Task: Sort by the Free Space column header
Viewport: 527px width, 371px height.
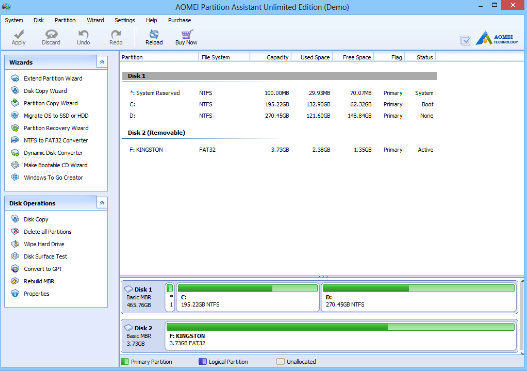Action: (353, 57)
